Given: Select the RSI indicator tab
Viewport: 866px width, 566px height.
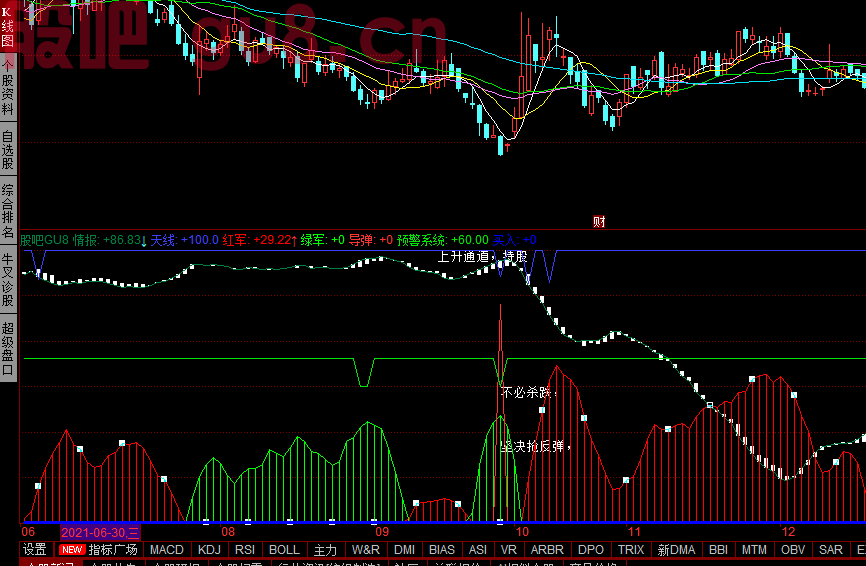Looking at the screenshot, I should point(245,549).
